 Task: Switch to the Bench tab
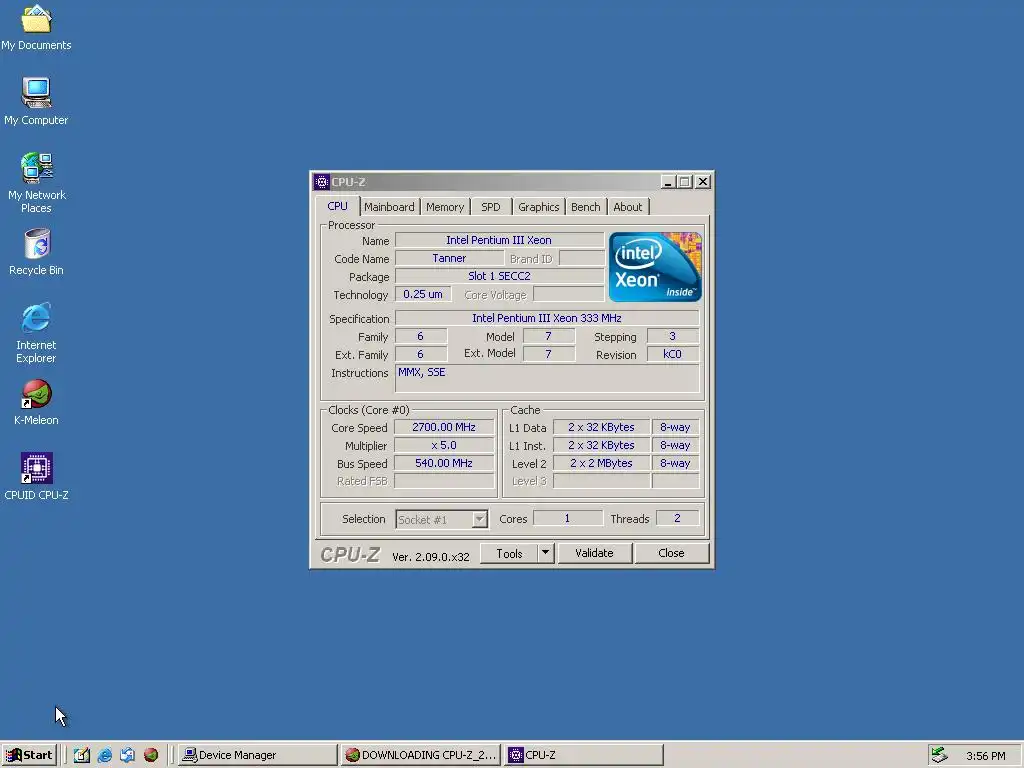(x=585, y=207)
